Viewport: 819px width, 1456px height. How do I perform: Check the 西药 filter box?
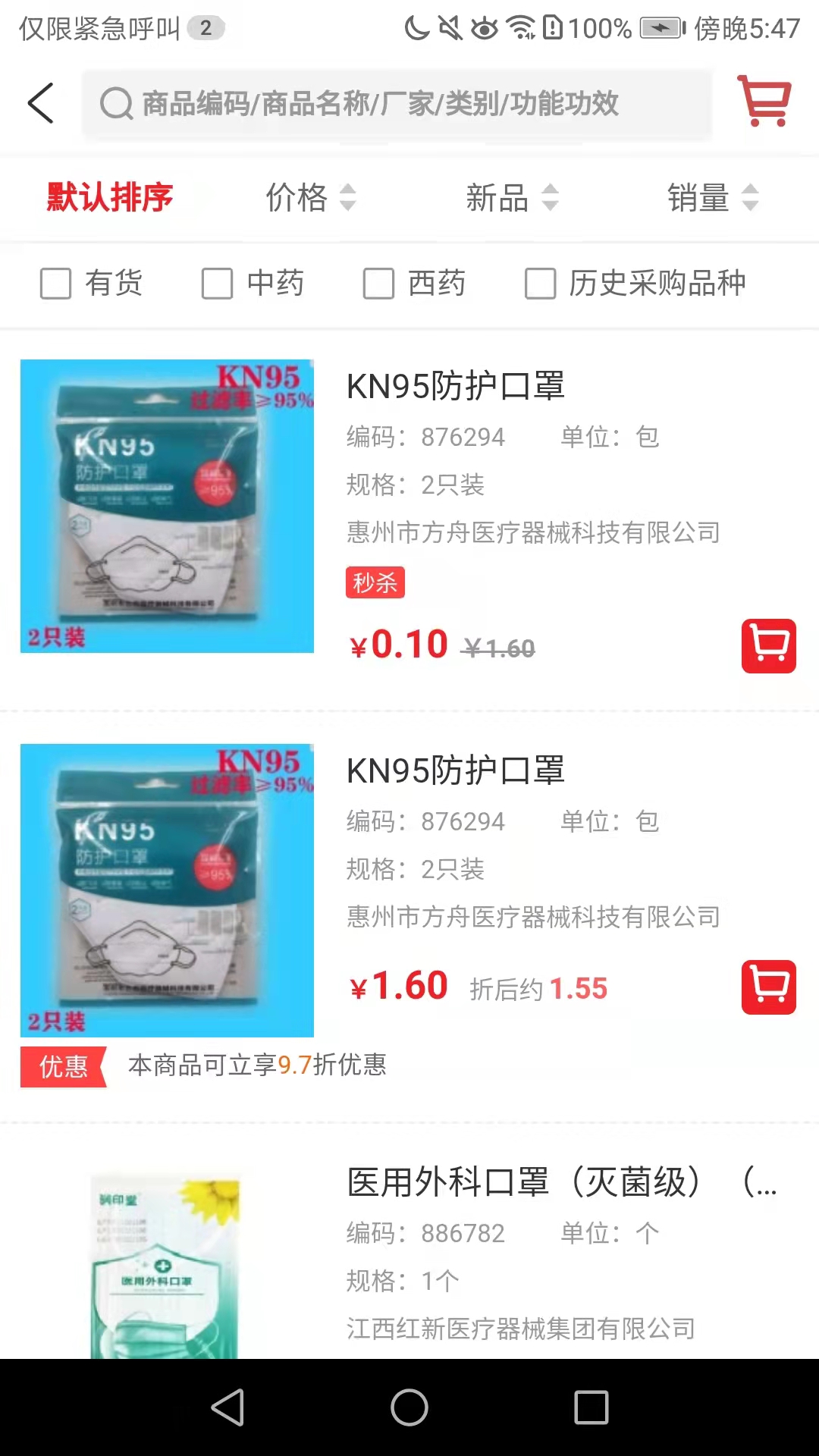point(378,284)
